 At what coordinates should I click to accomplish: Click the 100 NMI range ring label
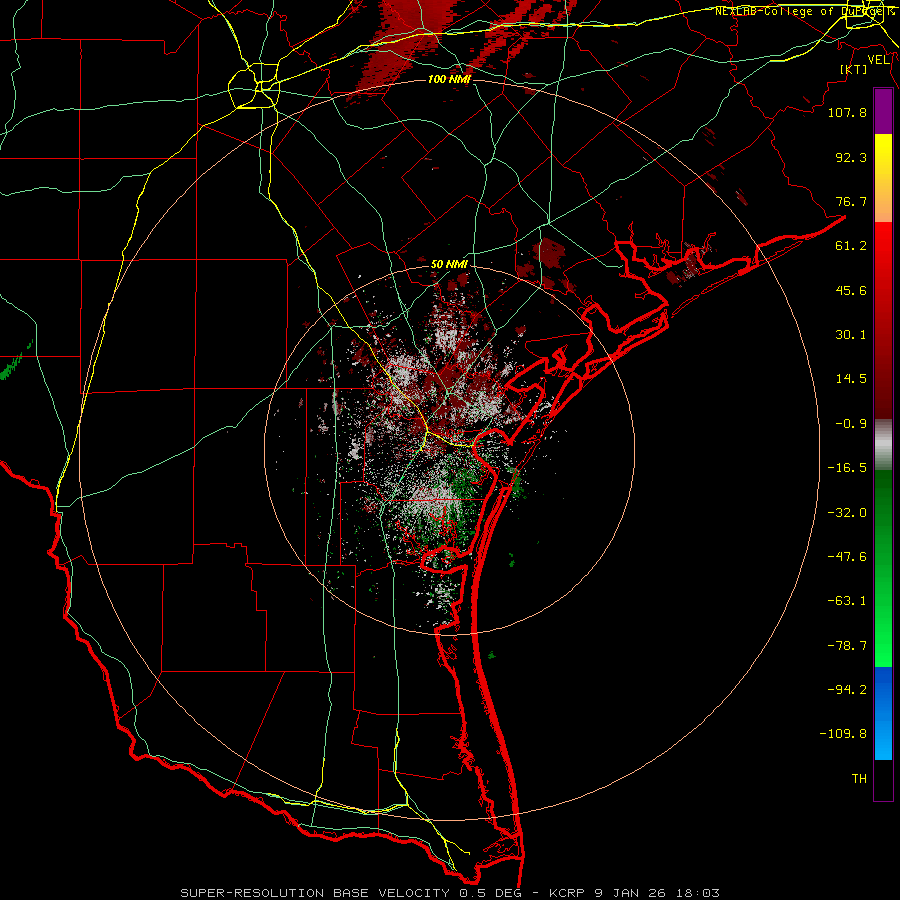449,79
